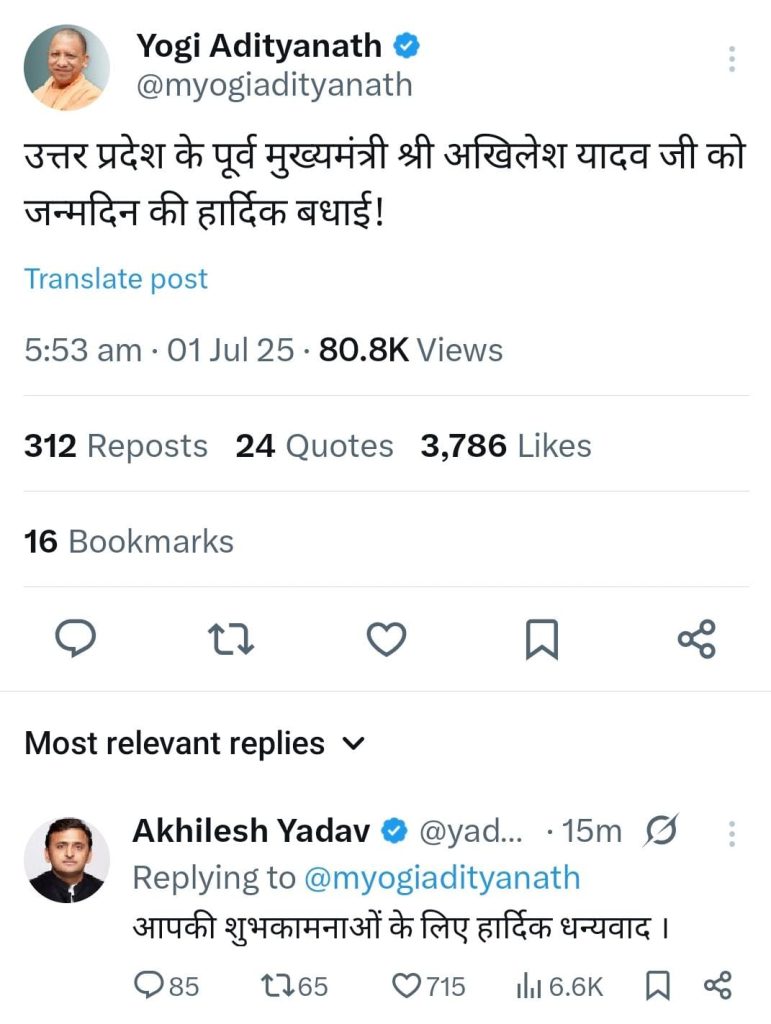View the 24 Quotes list
The height and width of the screenshot is (1024, 771).
pyautogui.click(x=314, y=446)
